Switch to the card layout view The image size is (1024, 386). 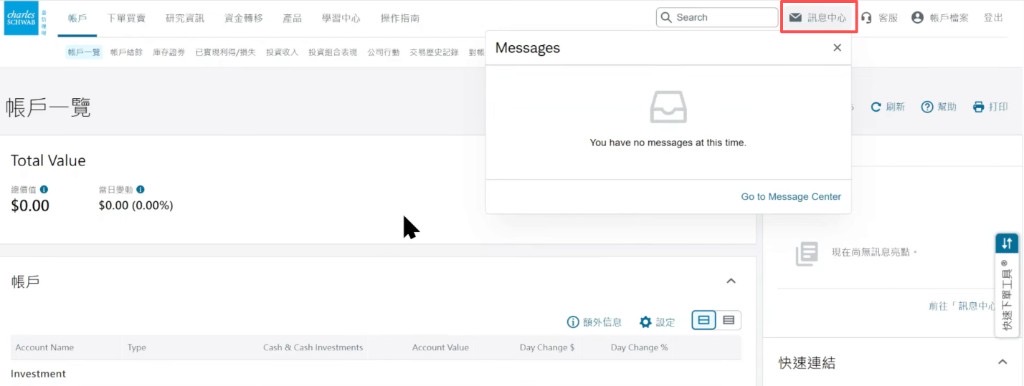703,321
